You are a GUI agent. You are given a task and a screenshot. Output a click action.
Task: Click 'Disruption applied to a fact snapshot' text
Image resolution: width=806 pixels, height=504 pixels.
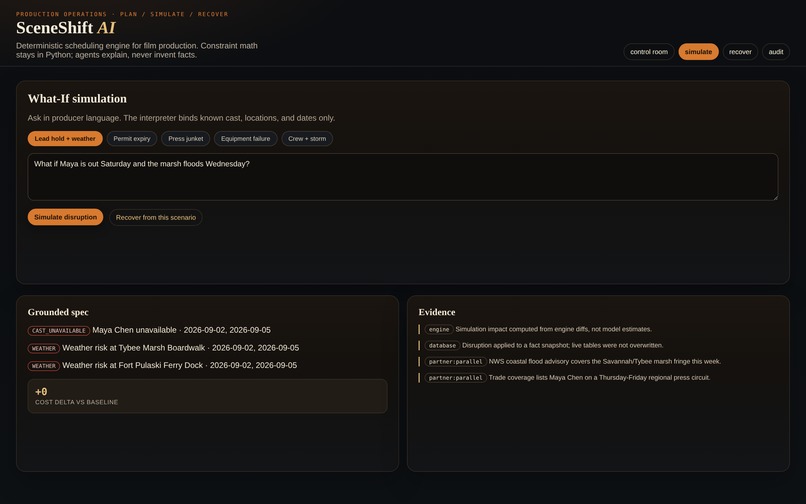[x=563, y=345]
